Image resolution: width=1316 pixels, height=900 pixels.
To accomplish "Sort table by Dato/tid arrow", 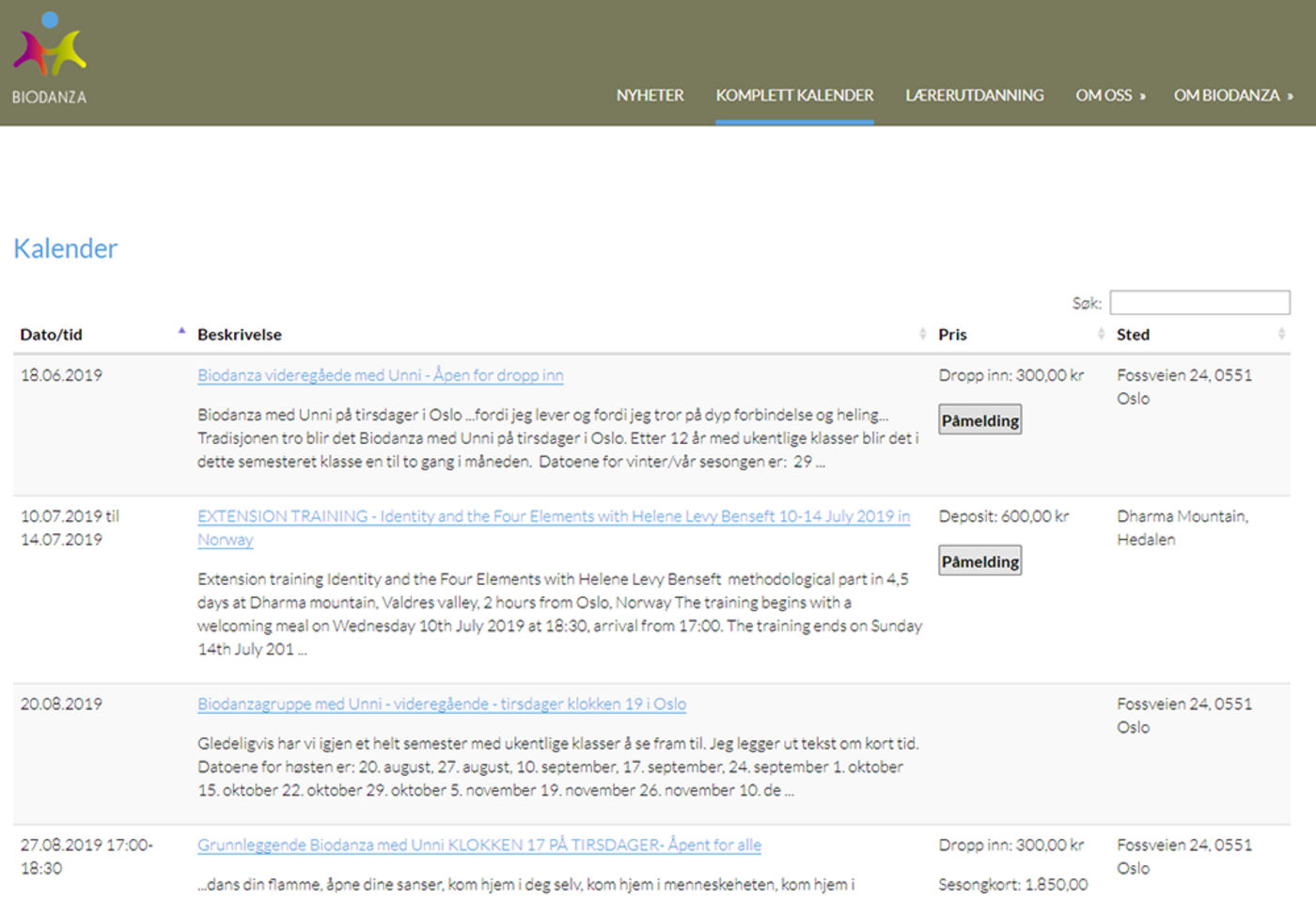I will click(181, 332).
